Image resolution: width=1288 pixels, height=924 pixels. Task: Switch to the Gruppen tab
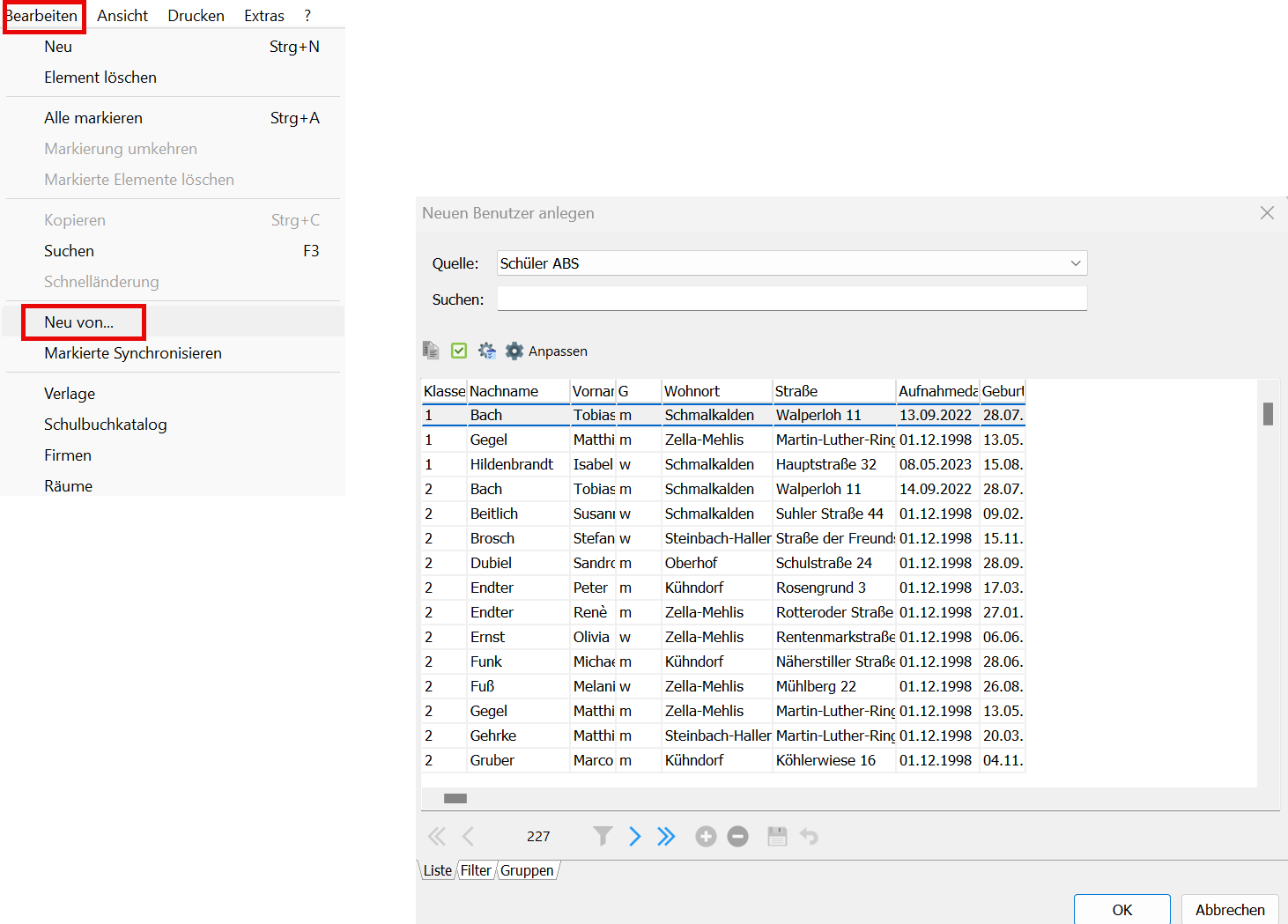[x=527, y=870]
